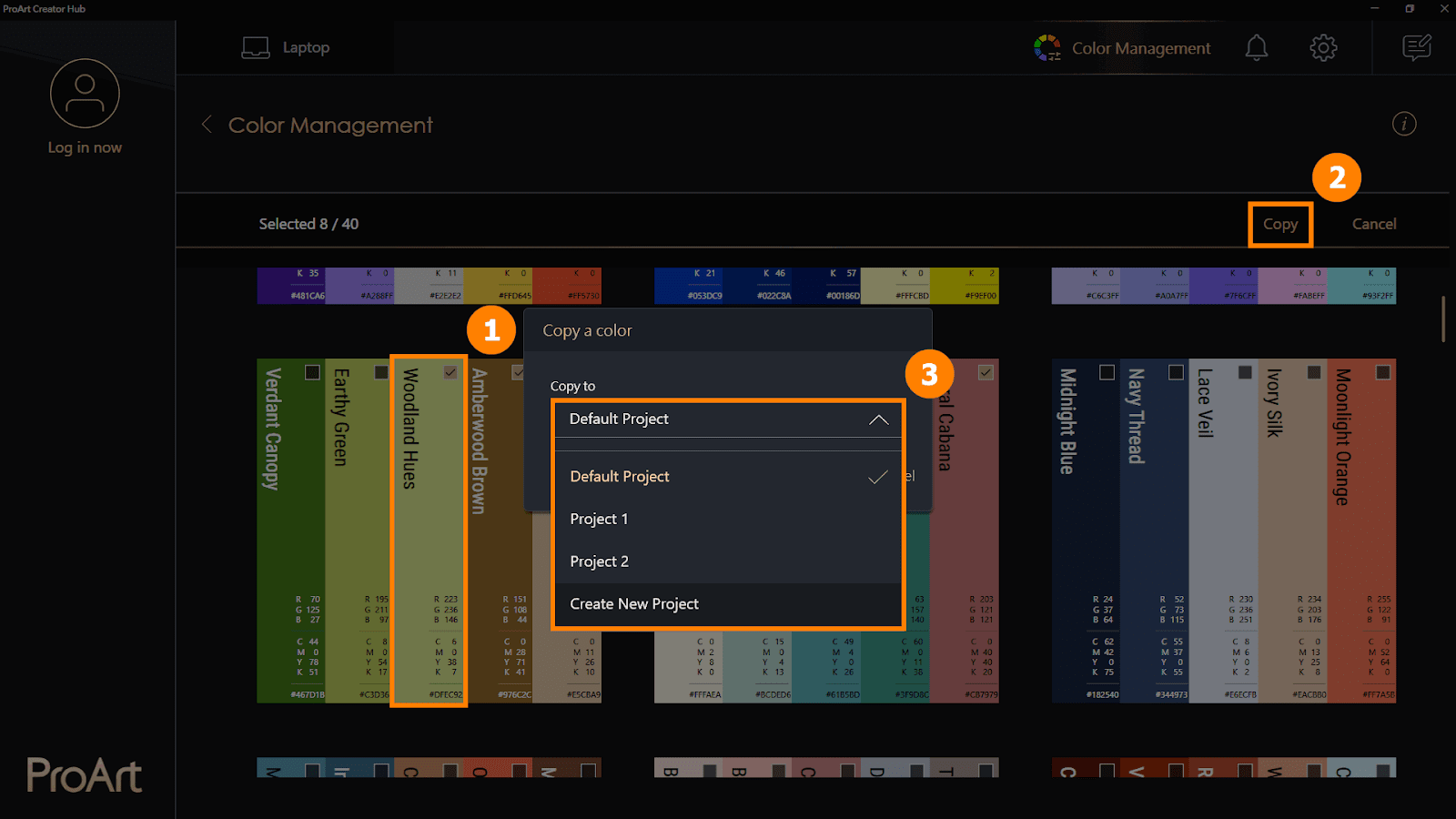This screenshot has height=819, width=1456.
Task: Click the user profile avatar icon
Action: [x=85, y=94]
